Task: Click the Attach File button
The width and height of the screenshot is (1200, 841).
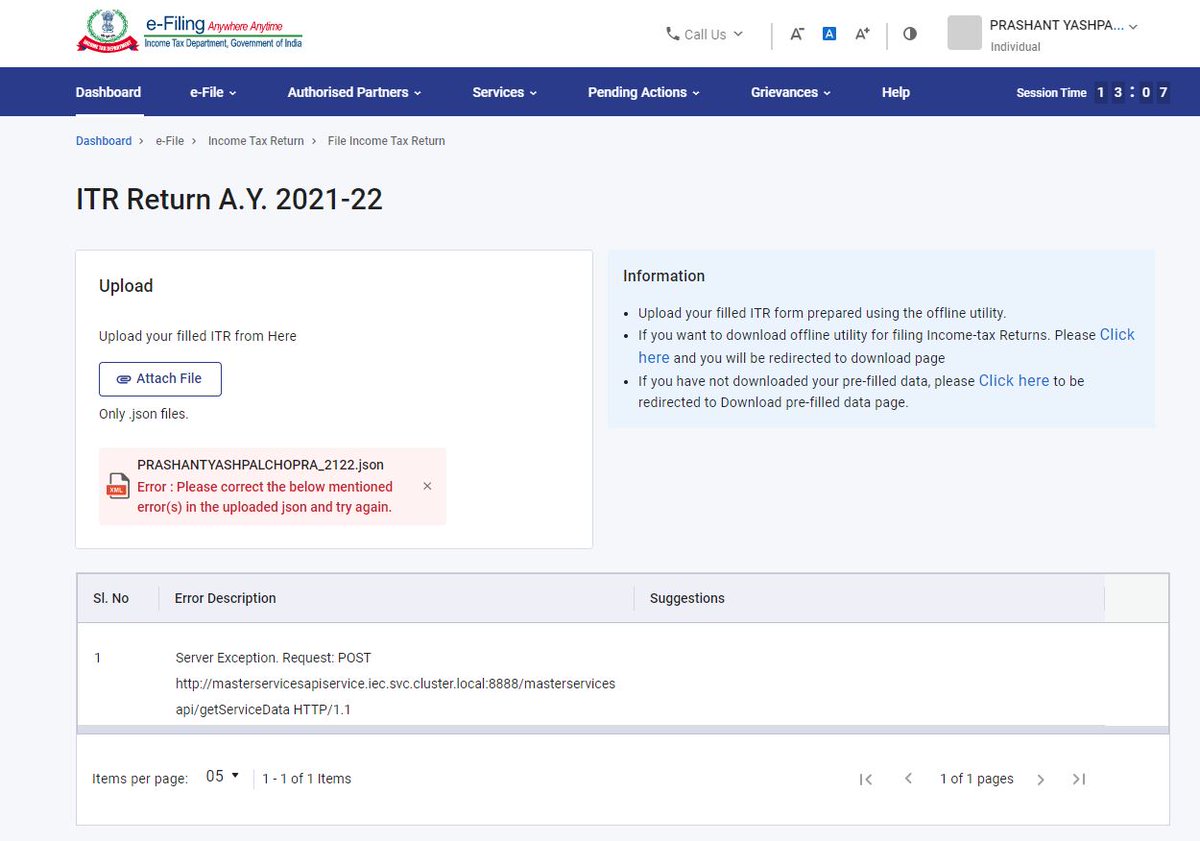Action: tap(160, 379)
